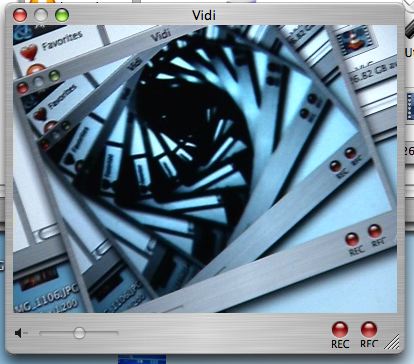Click the volume track right of the knob
Image resolution: width=414 pixels, height=364 pixels.
tap(102, 333)
